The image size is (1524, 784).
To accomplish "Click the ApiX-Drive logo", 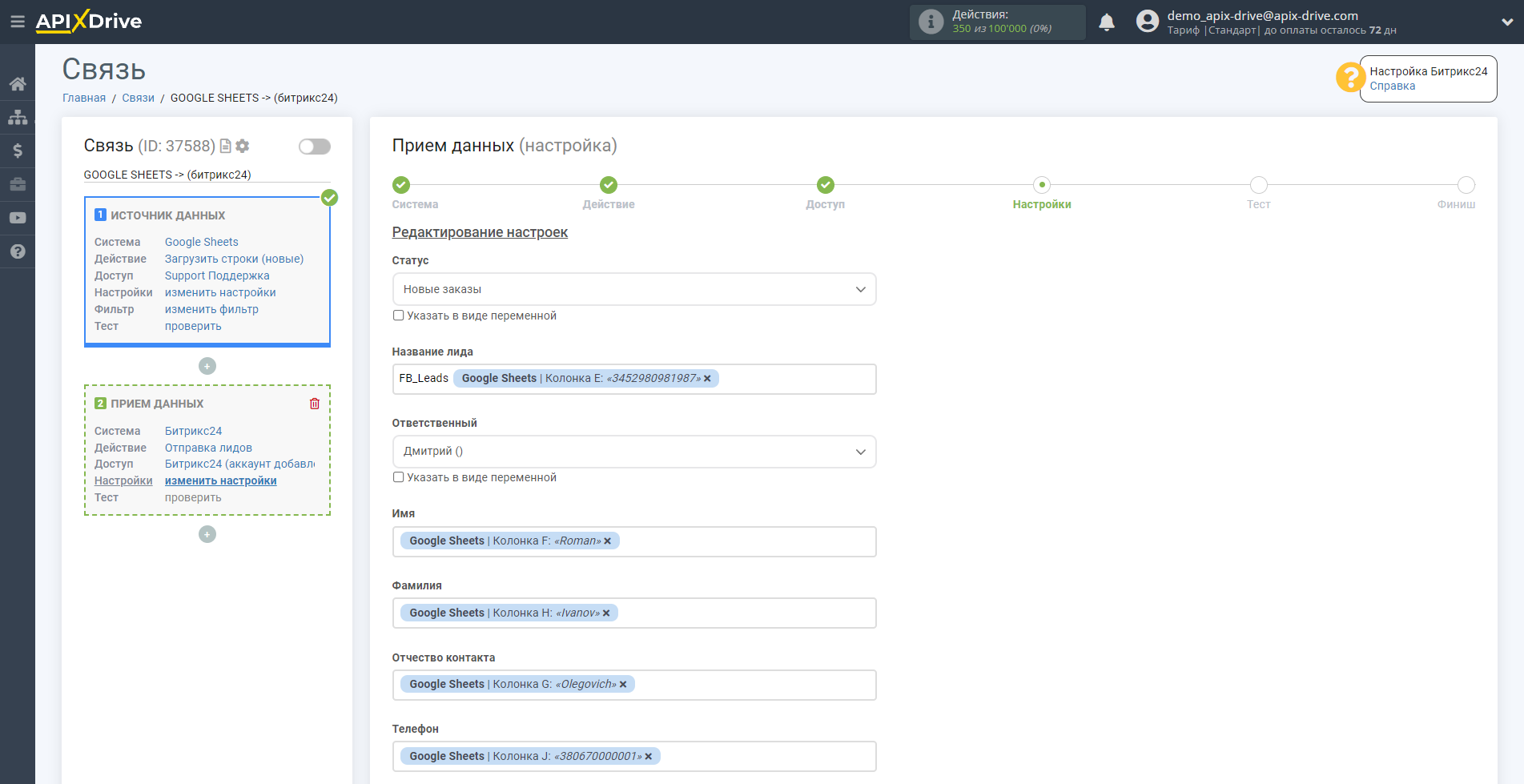I will [x=89, y=22].
